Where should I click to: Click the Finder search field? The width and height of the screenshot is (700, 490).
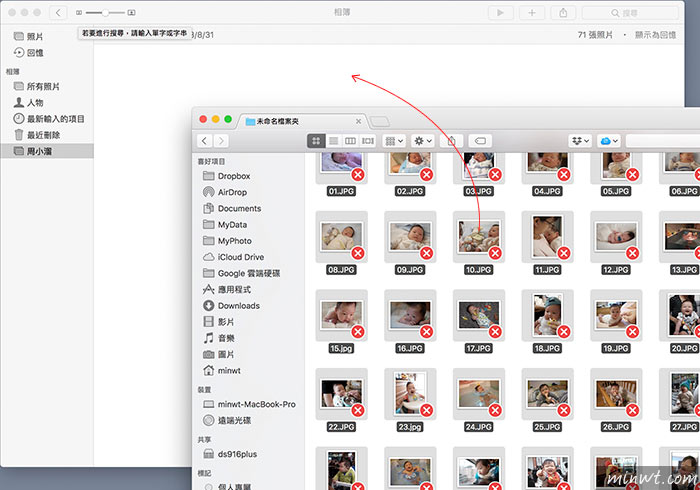click(662, 141)
